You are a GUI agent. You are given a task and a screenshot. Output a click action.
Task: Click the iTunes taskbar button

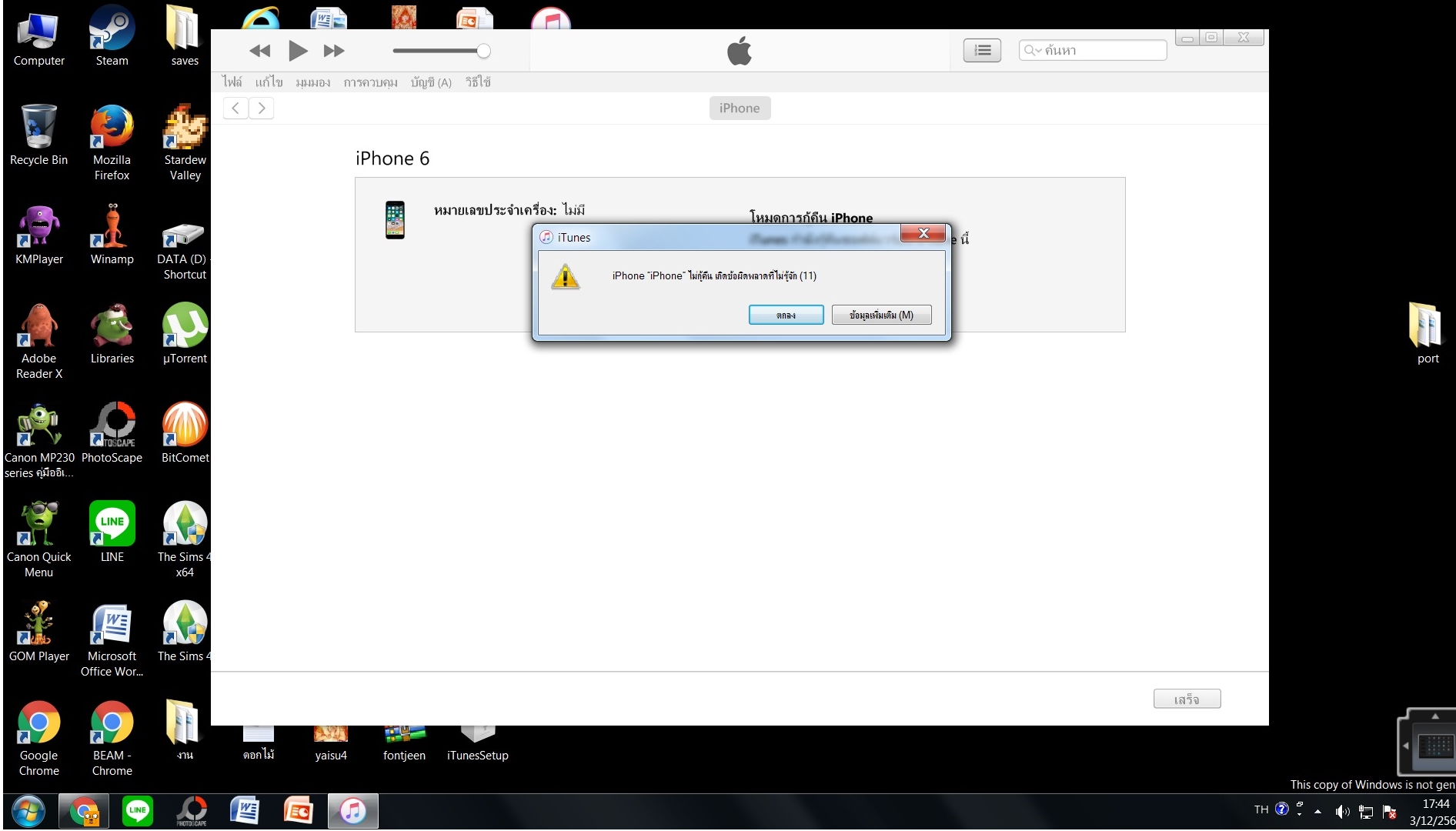point(353,811)
